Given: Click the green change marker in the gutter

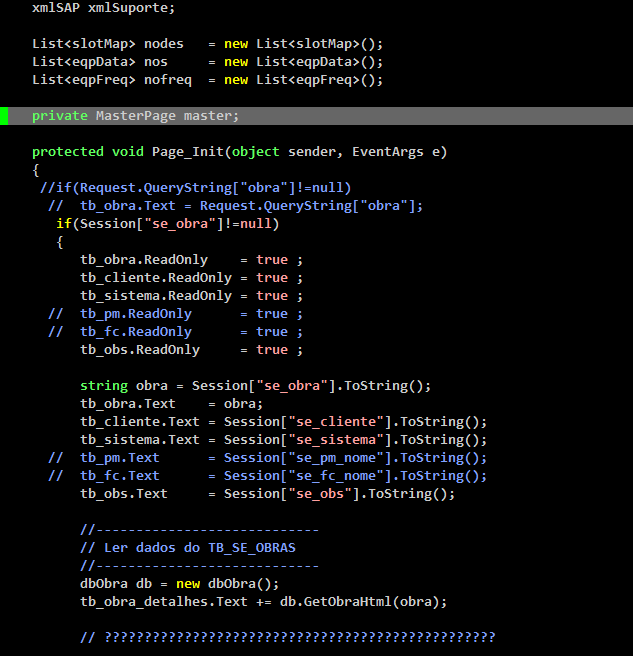Looking at the screenshot, I should click(x=4, y=116).
